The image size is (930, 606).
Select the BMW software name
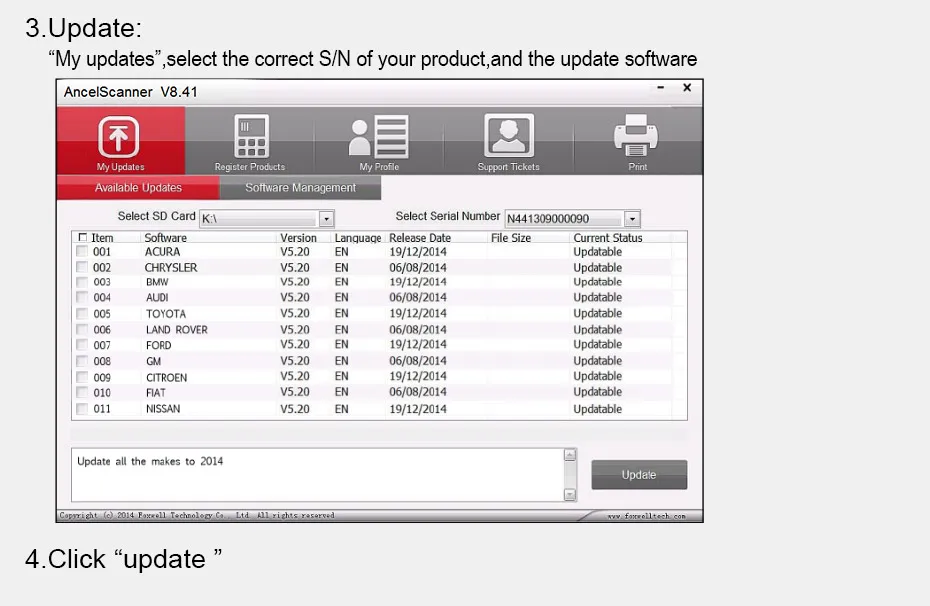(x=157, y=282)
